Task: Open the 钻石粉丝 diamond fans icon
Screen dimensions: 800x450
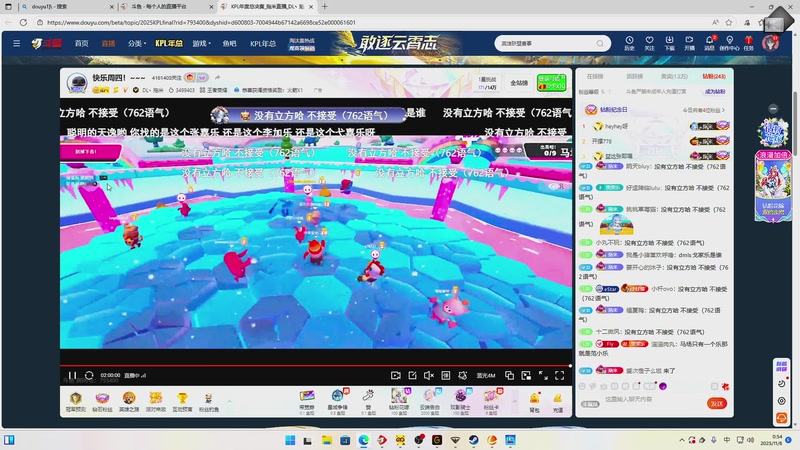Action: [x=102, y=402]
